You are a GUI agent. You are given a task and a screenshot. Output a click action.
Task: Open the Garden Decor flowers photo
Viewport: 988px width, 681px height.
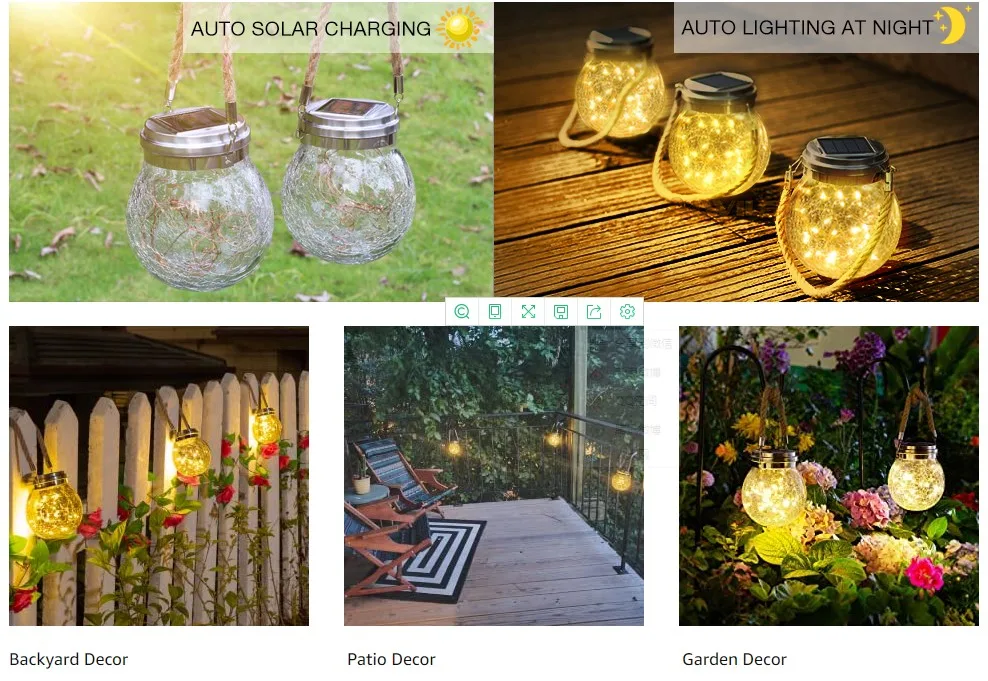[x=829, y=476]
